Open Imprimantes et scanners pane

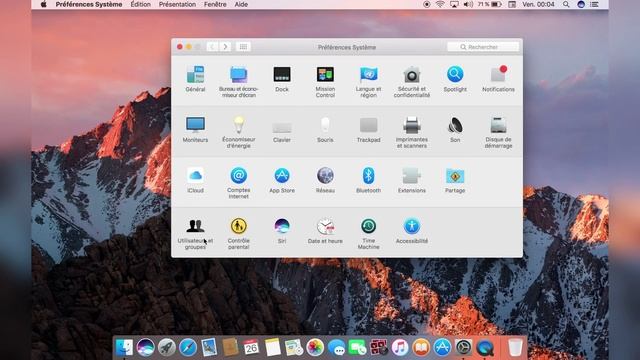411,132
